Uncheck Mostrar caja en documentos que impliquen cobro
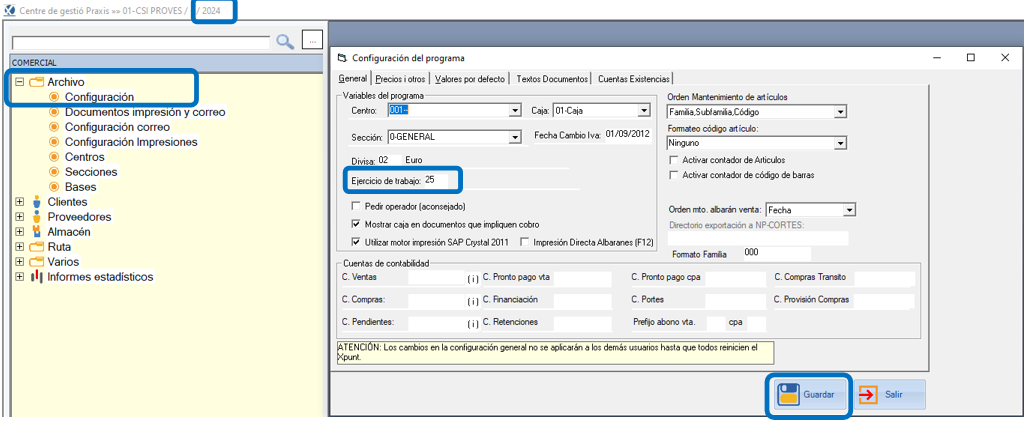The width and height of the screenshot is (1030, 425). tap(357, 224)
